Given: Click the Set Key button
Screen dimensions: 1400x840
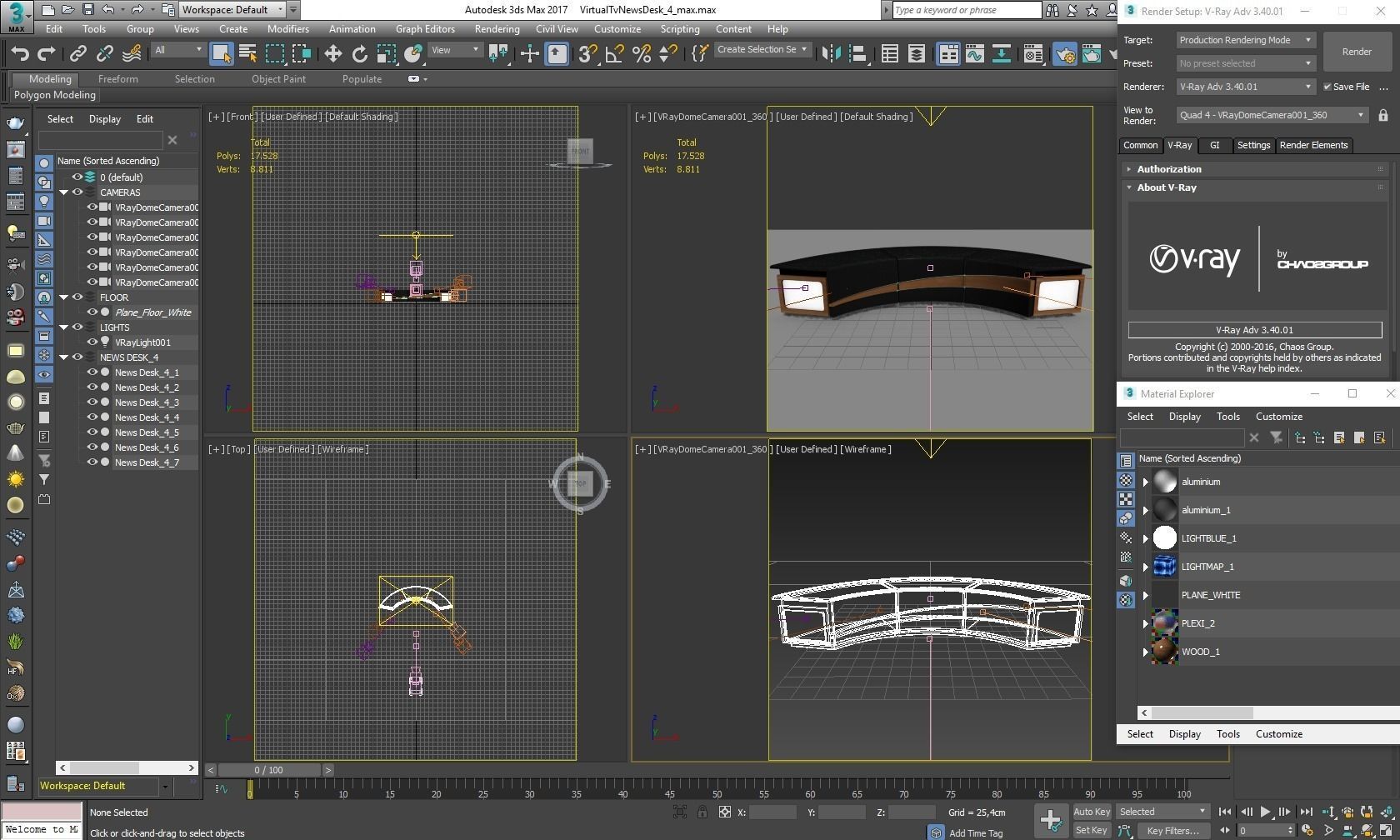Looking at the screenshot, I should click(x=1091, y=830).
